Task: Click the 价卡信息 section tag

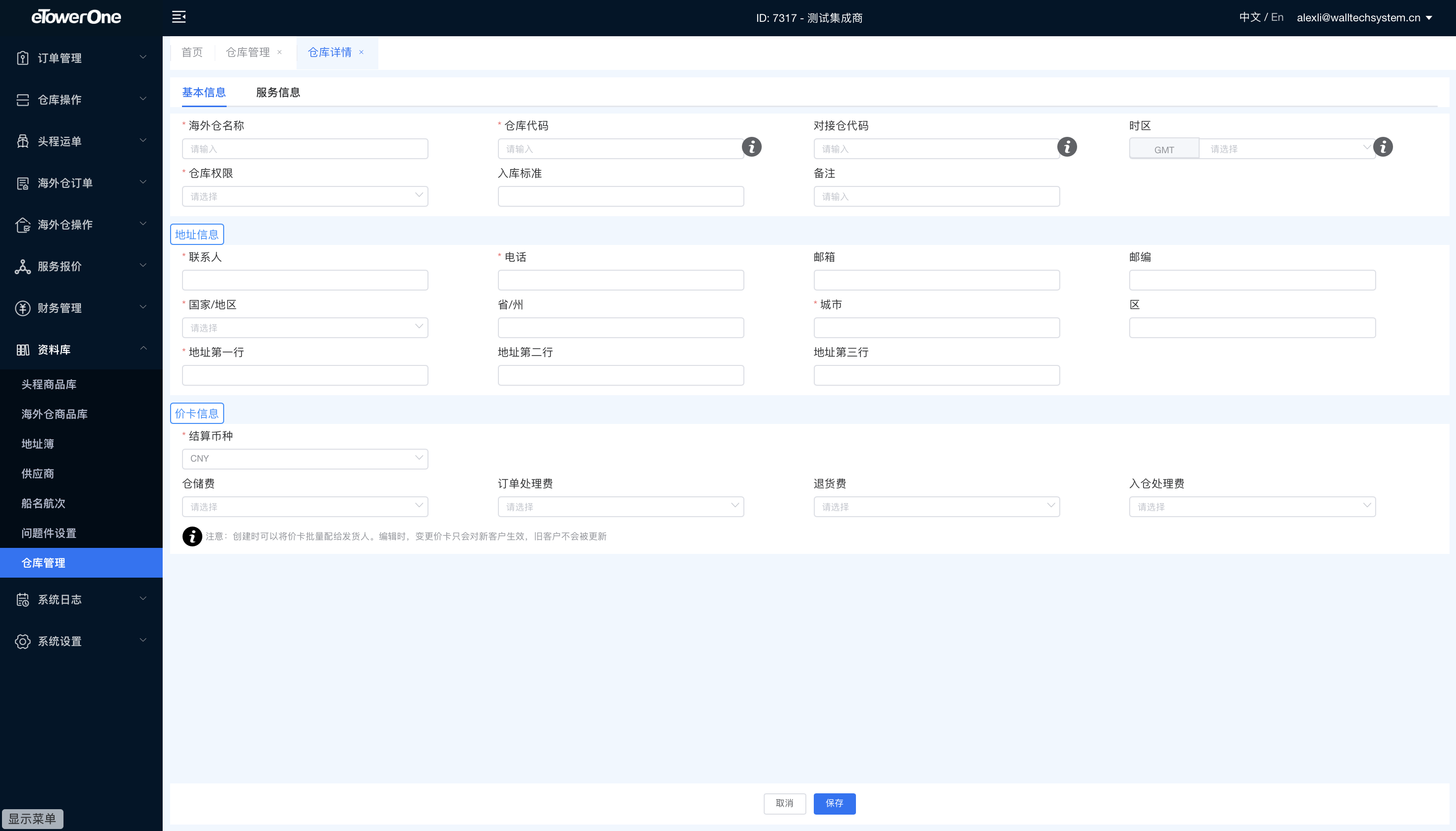Action: tap(197, 414)
